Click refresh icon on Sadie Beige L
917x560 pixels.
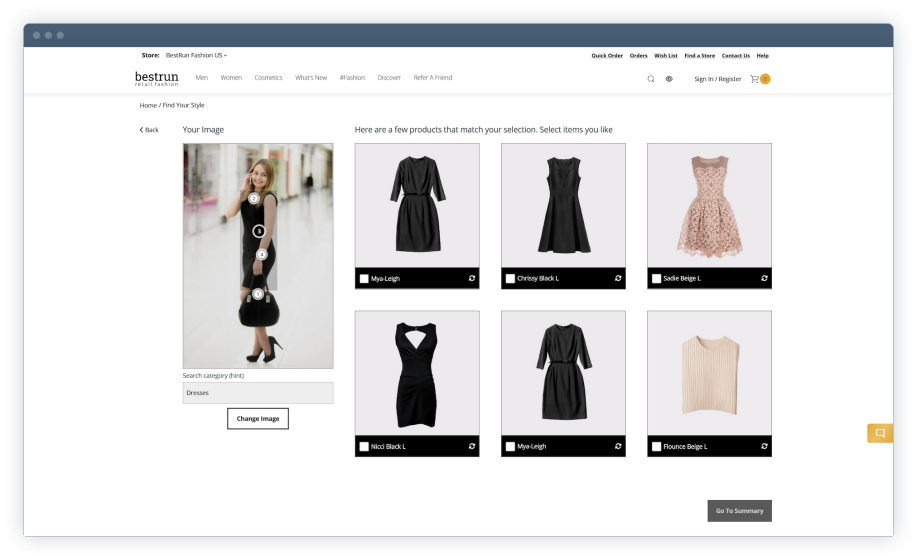click(764, 278)
